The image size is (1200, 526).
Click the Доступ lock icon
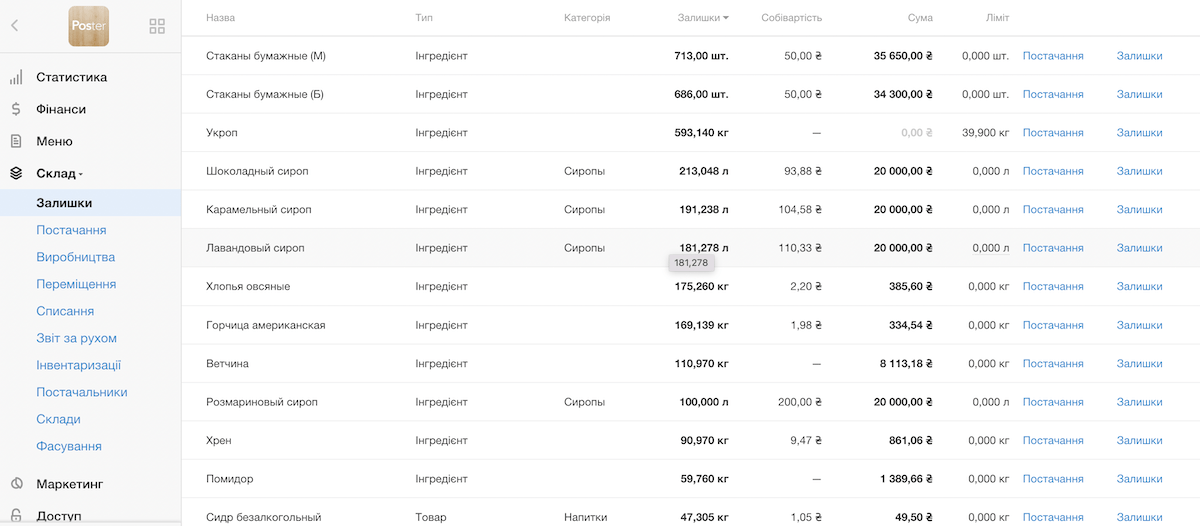pyautogui.click(x=16, y=516)
